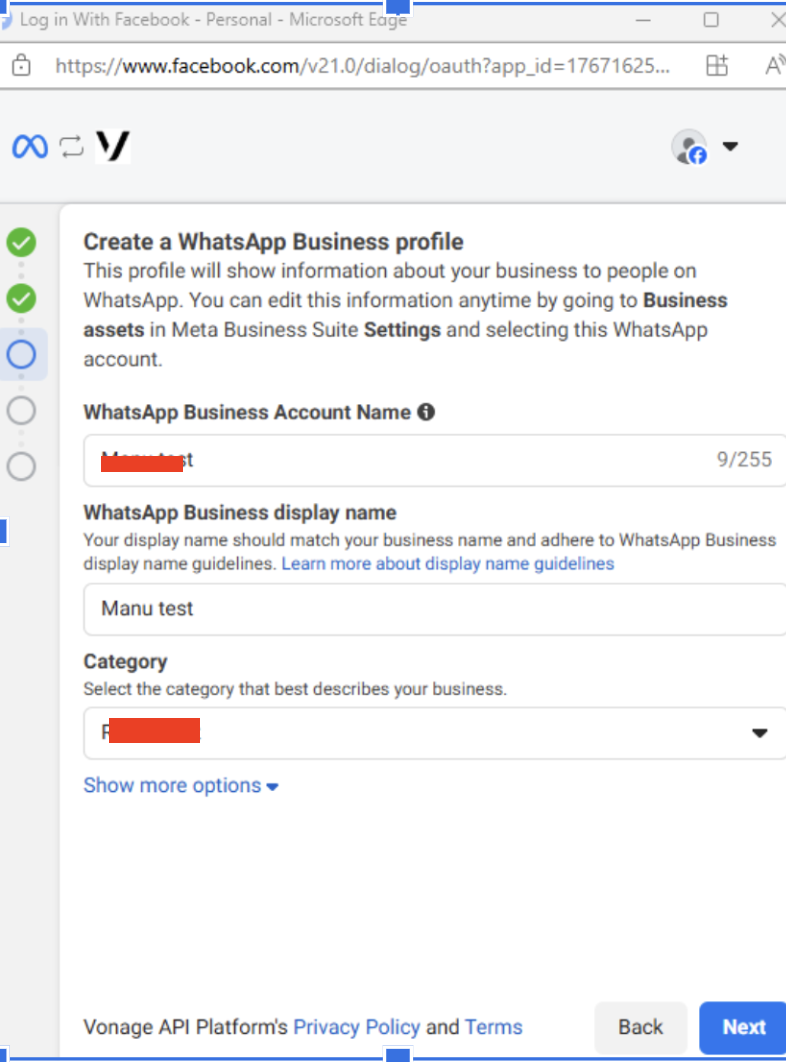Click the Next button
Viewport: 786px width, 1062px height.
click(743, 1027)
